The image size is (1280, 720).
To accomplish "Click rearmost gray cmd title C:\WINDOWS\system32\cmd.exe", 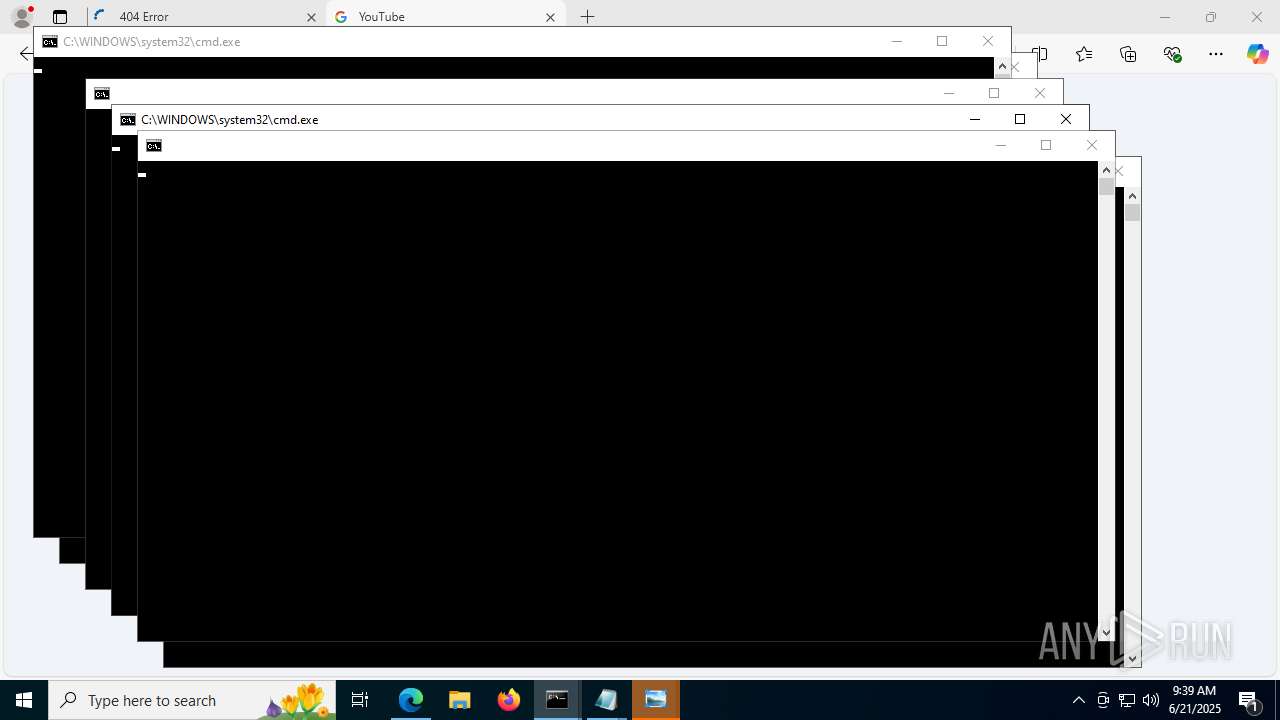I will (x=151, y=42).
